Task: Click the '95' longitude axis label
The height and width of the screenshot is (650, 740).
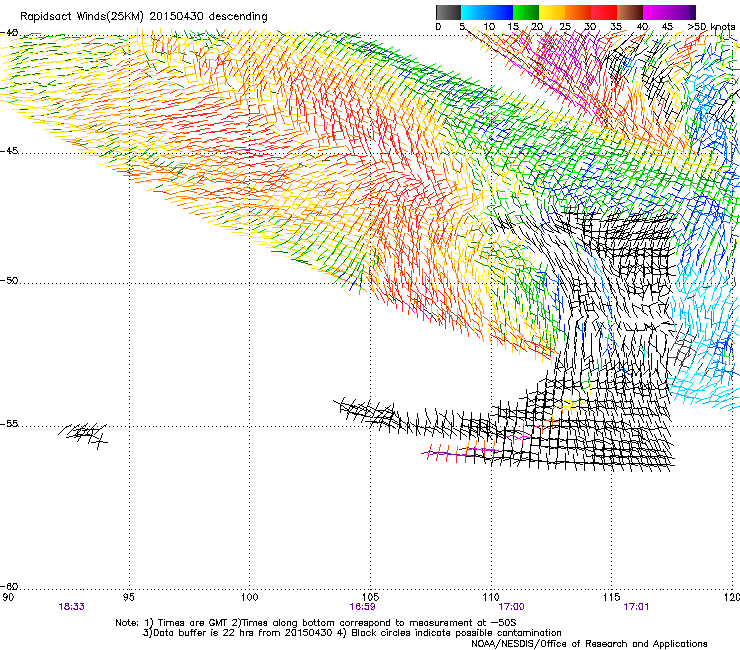Action: click(x=128, y=598)
